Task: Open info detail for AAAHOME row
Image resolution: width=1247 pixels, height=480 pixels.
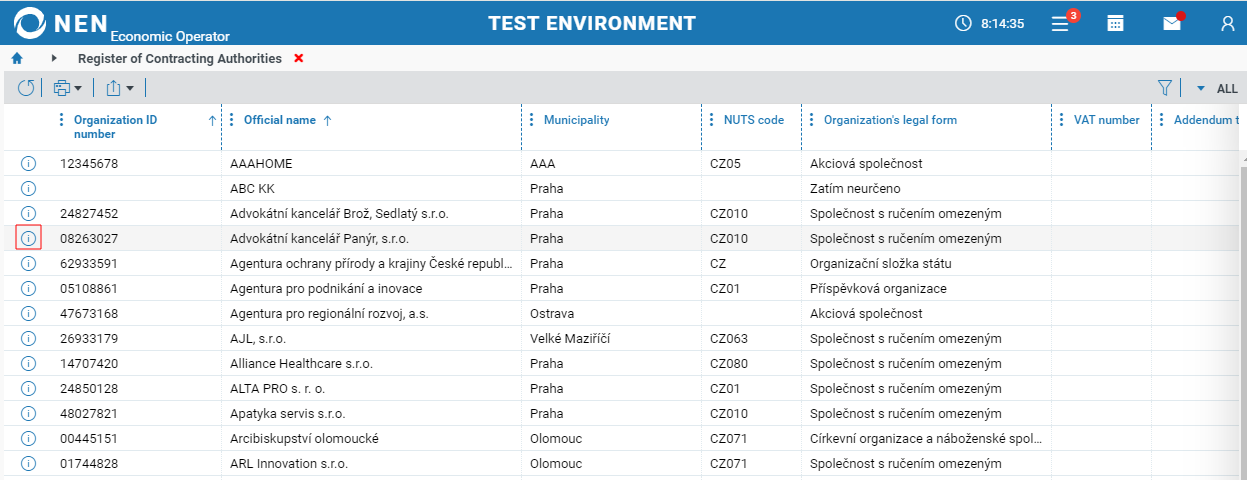Action: tap(28, 163)
